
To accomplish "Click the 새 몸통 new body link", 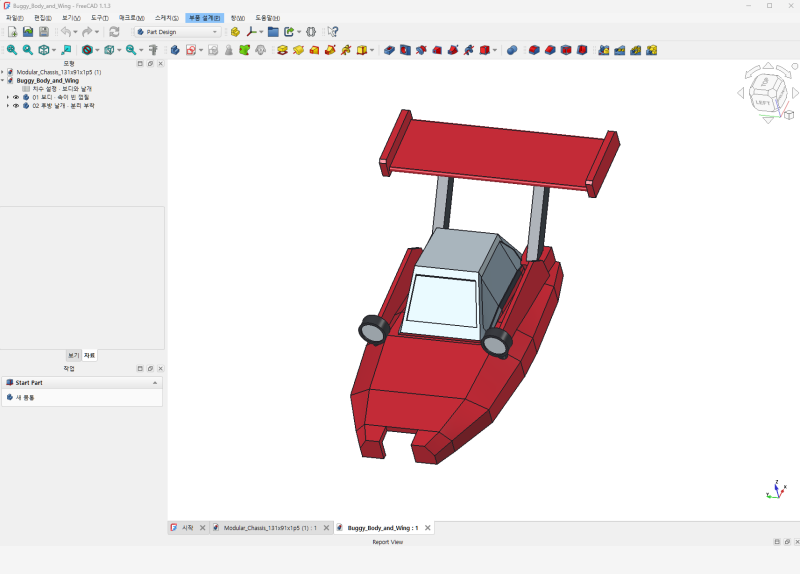I will (20, 397).
